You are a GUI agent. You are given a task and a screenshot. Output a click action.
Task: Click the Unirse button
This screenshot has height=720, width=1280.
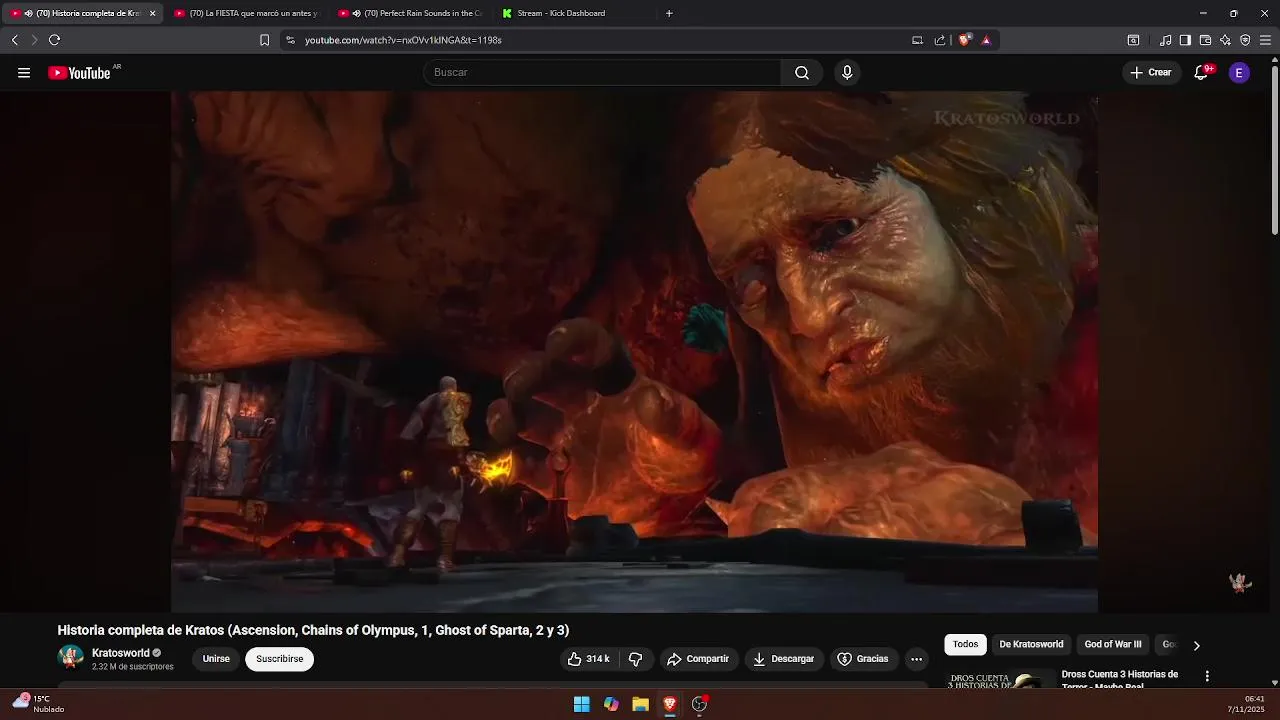coord(216,659)
